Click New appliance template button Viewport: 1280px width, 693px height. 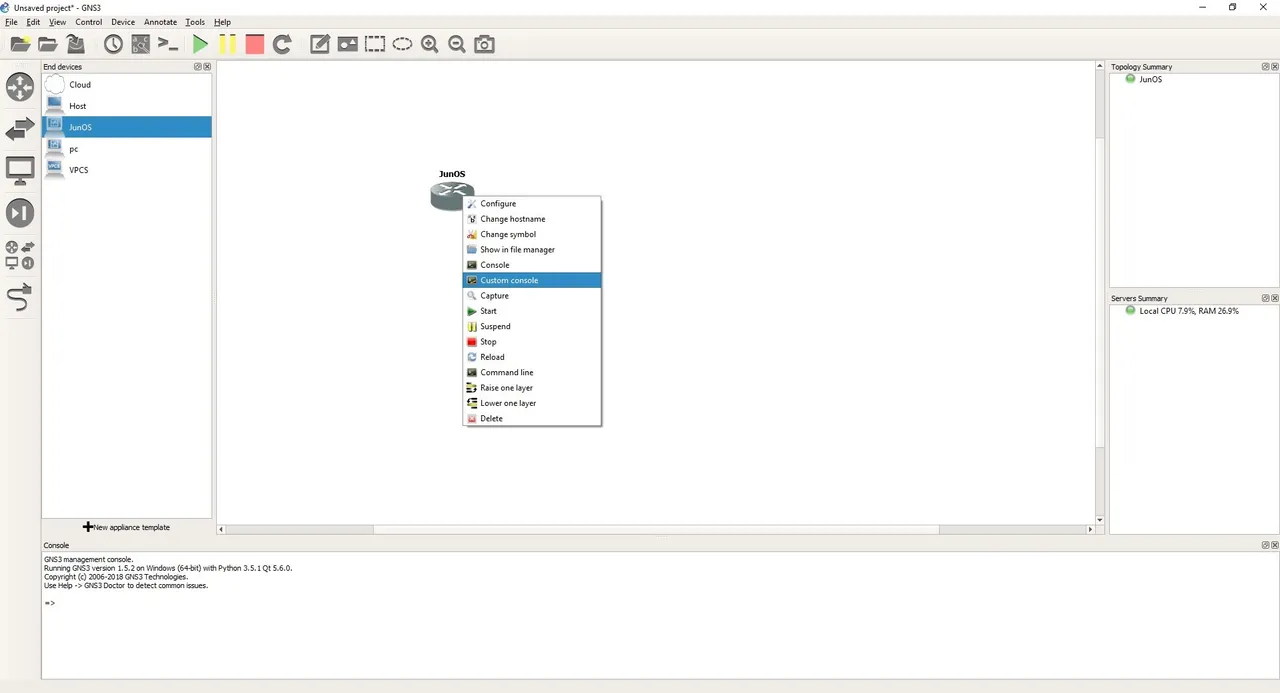point(127,527)
